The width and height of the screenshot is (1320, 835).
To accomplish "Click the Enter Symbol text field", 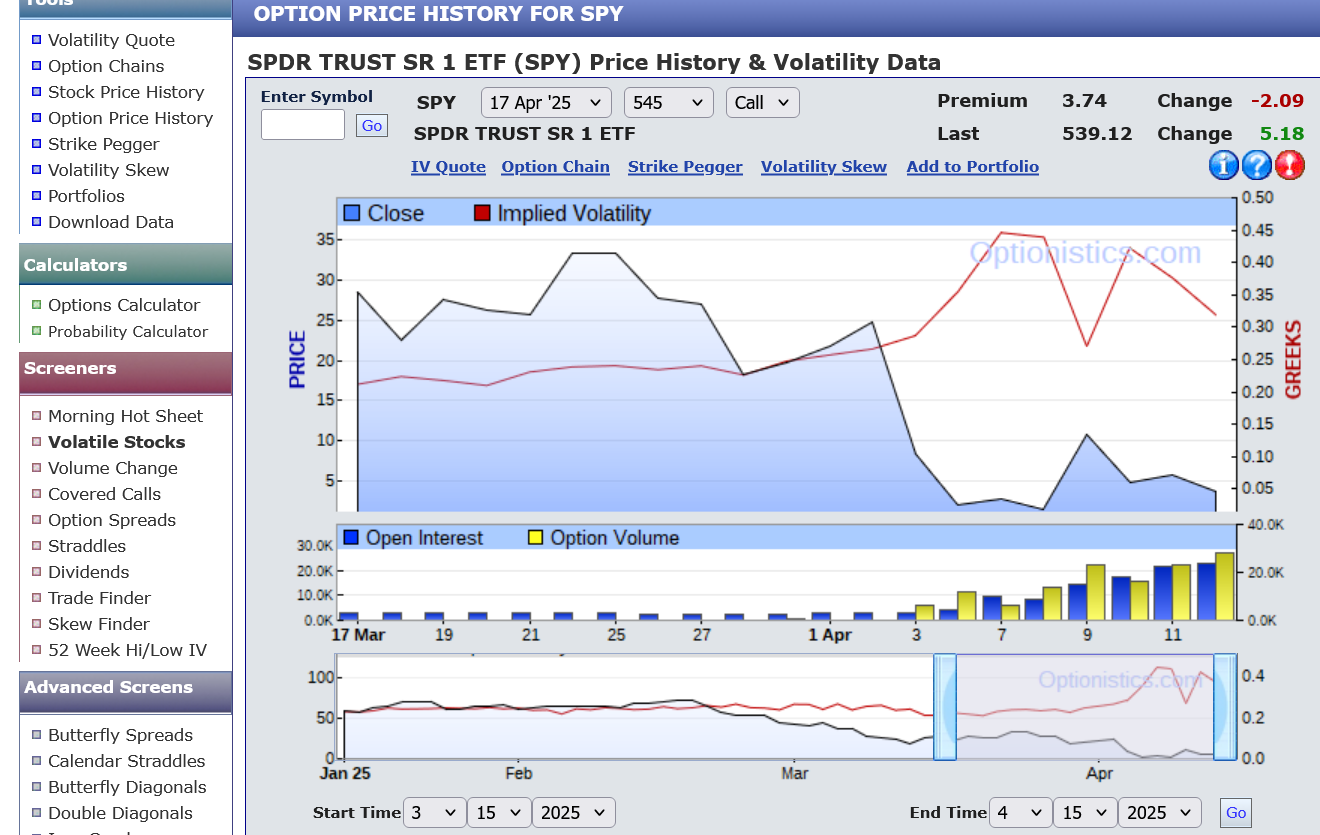I will click(303, 125).
